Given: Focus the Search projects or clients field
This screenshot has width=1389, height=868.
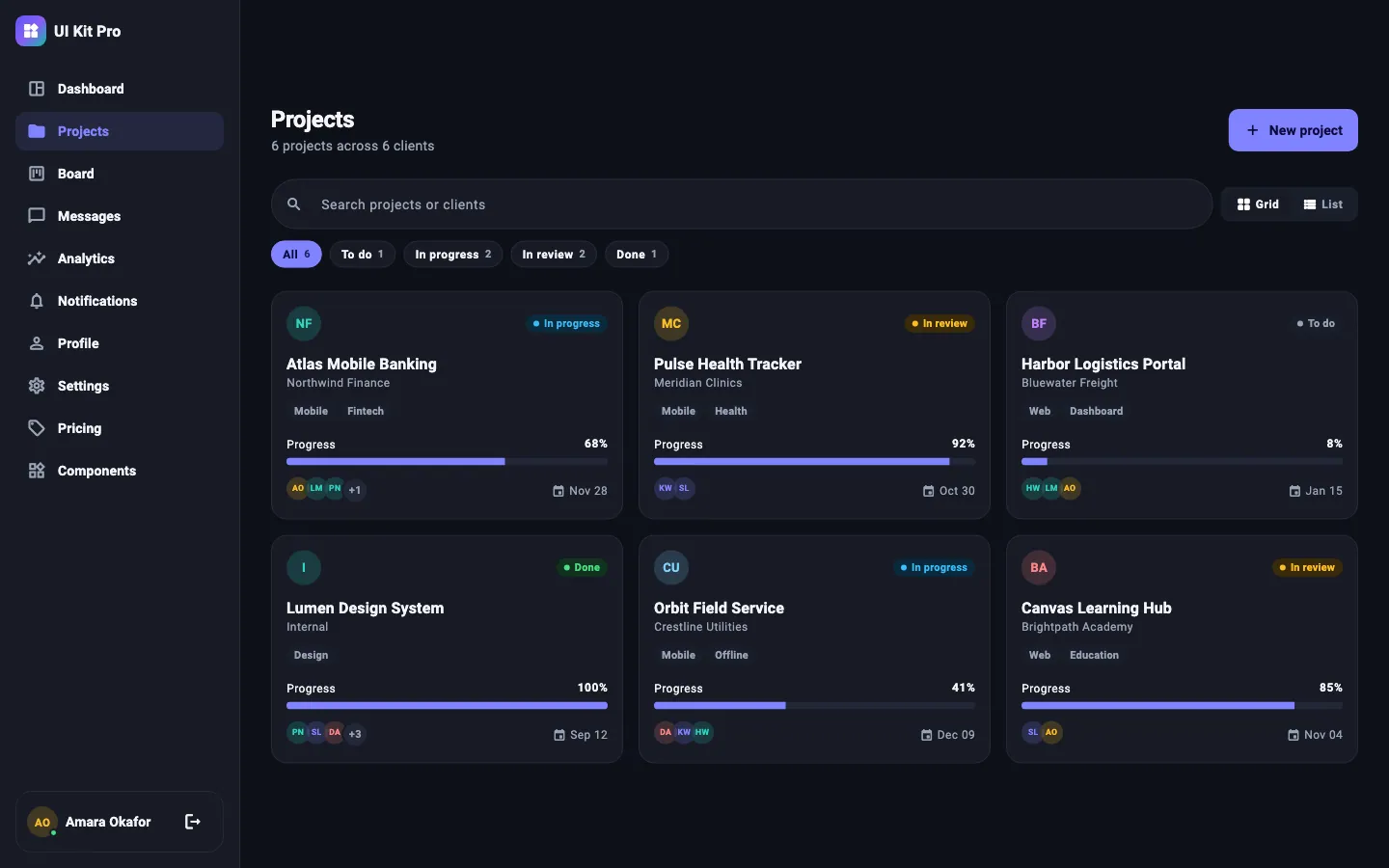Looking at the screenshot, I should click(742, 204).
